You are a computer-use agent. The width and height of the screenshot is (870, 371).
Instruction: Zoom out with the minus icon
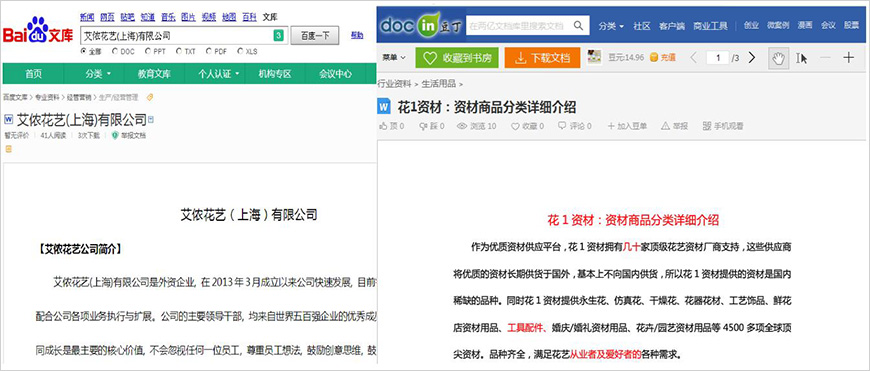coord(825,58)
